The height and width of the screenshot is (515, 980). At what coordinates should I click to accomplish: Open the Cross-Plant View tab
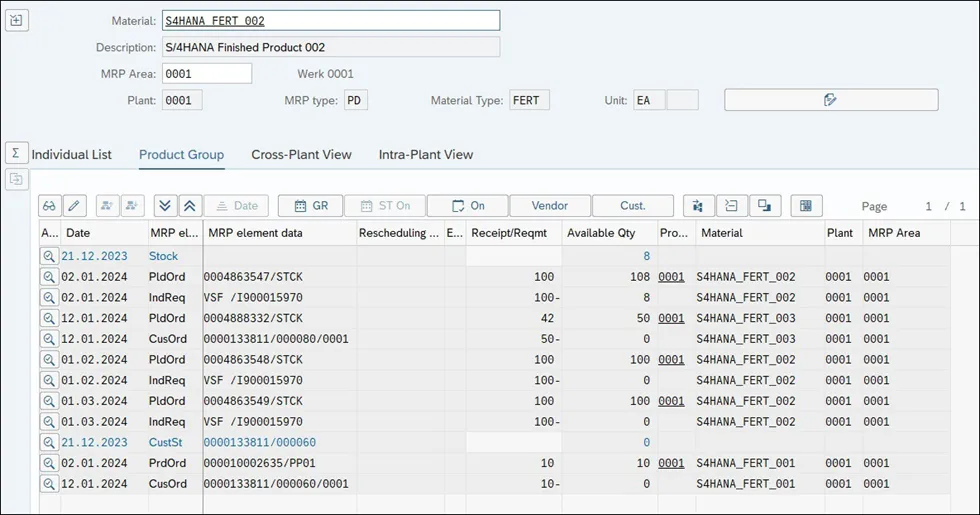301,154
